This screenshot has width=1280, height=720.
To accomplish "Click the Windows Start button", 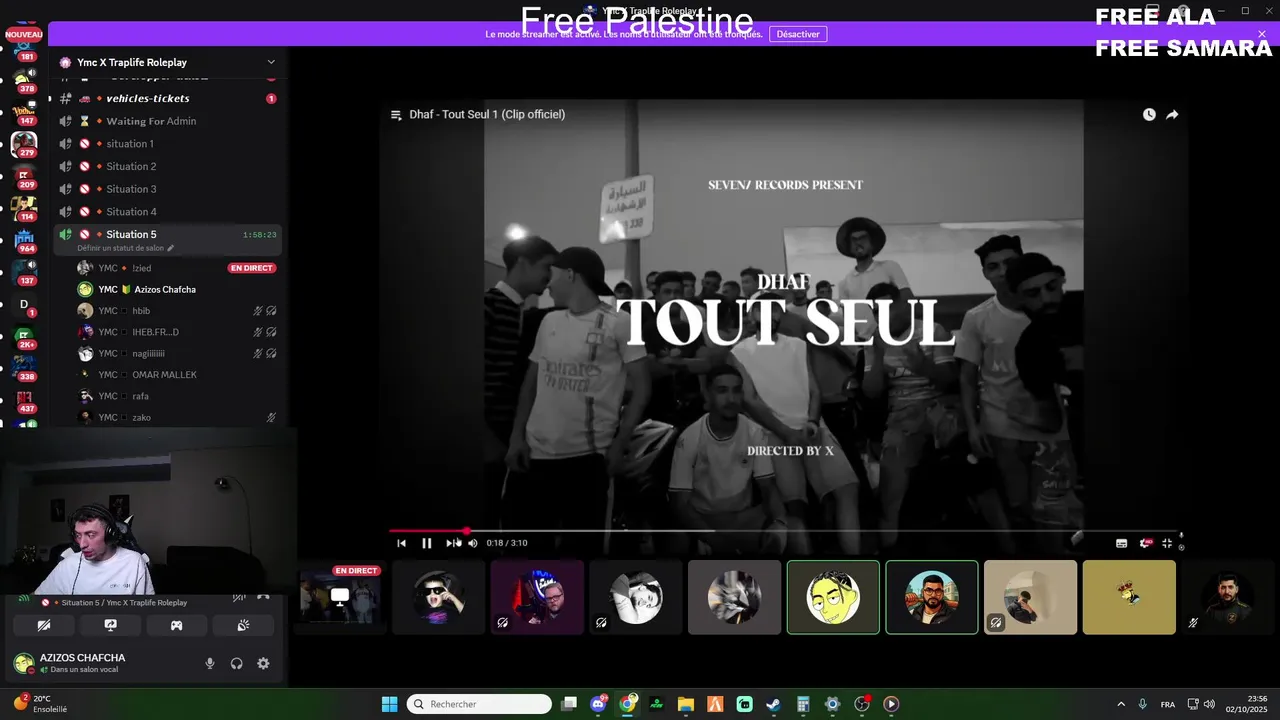I will pos(390,704).
